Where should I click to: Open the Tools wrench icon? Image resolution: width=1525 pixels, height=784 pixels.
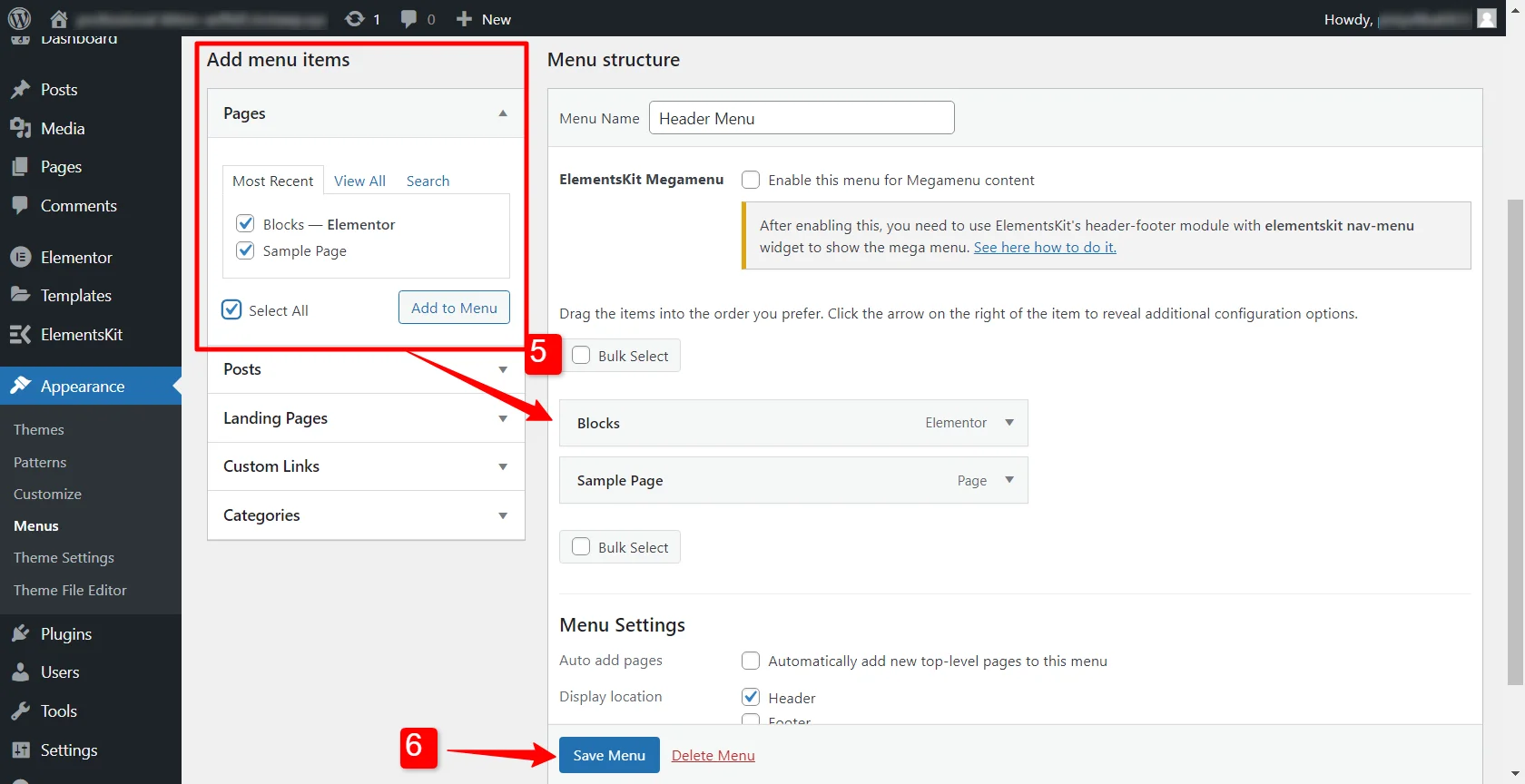point(21,710)
